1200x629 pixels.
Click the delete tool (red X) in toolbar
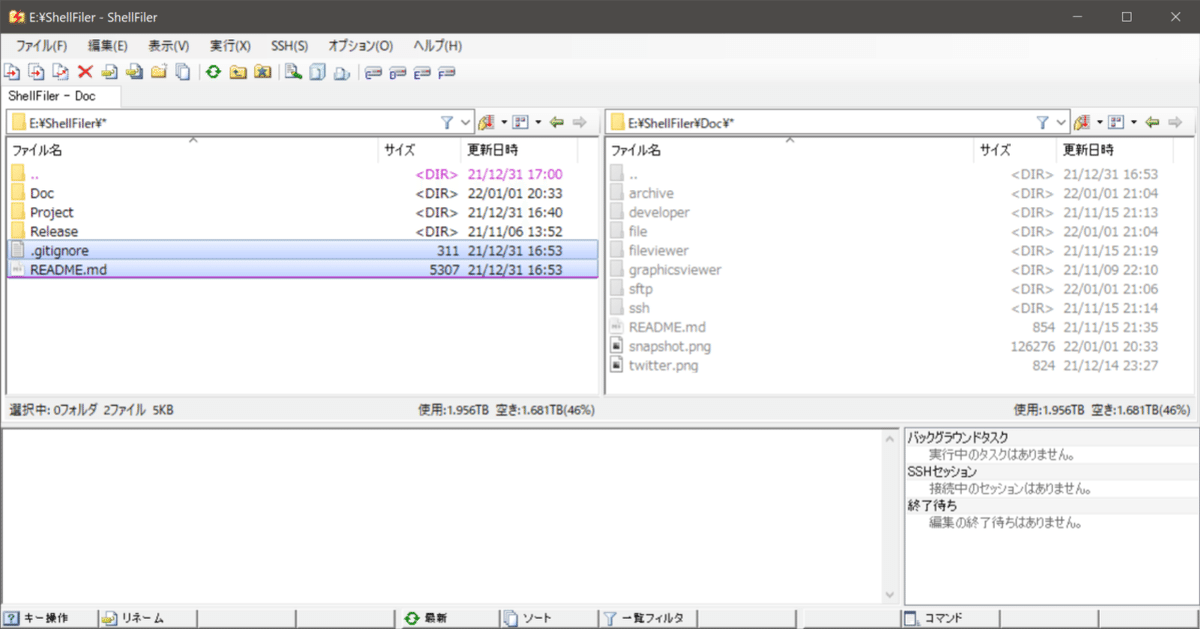pos(85,71)
